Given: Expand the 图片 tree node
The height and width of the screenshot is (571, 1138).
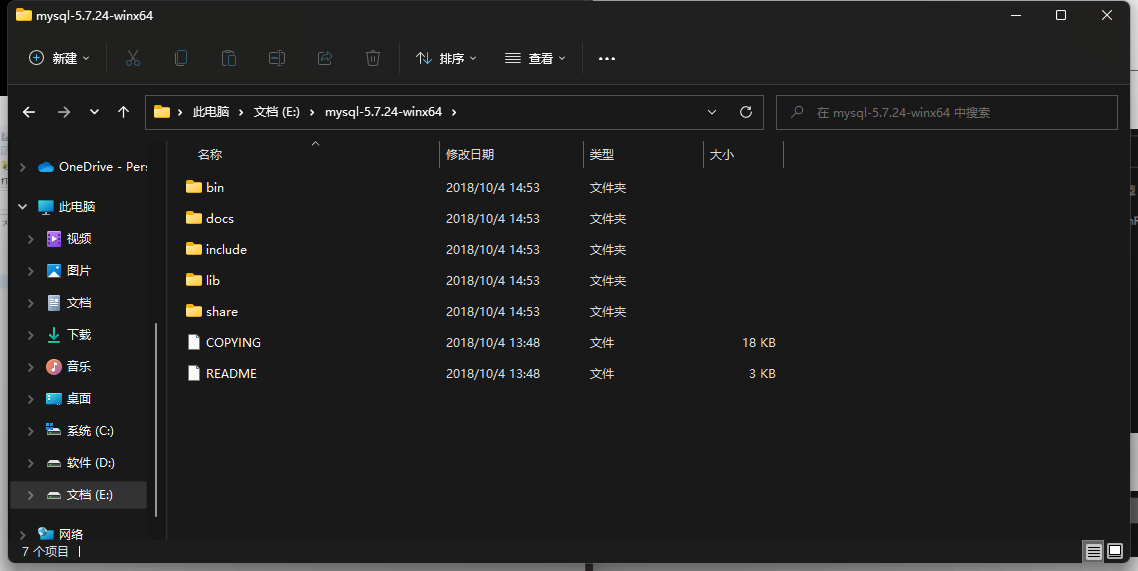Looking at the screenshot, I should coord(30,271).
